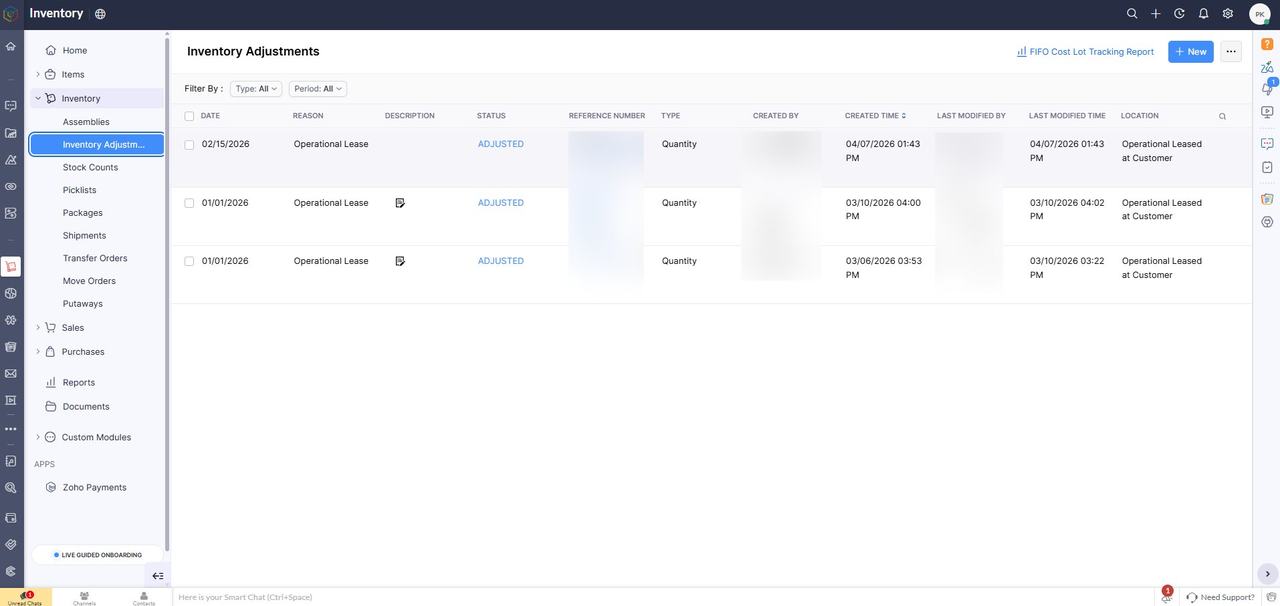Start Live Guided Onboarding
Image resolution: width=1280 pixels, height=606 pixels.
[97, 554]
